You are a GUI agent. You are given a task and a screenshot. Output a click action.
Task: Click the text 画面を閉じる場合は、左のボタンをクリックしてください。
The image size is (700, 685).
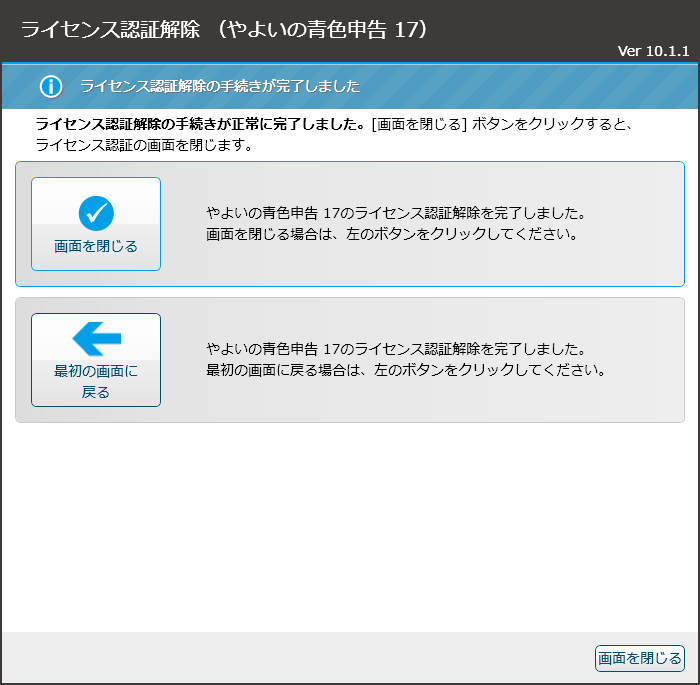coord(392,234)
